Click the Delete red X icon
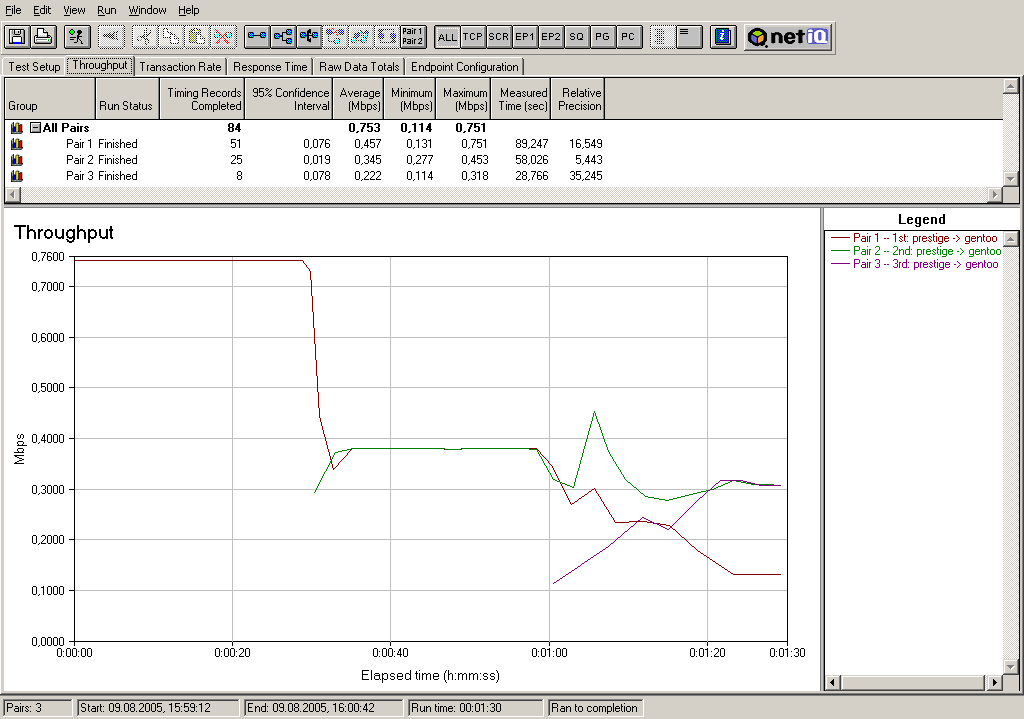Image resolution: width=1024 pixels, height=719 pixels. click(x=223, y=37)
